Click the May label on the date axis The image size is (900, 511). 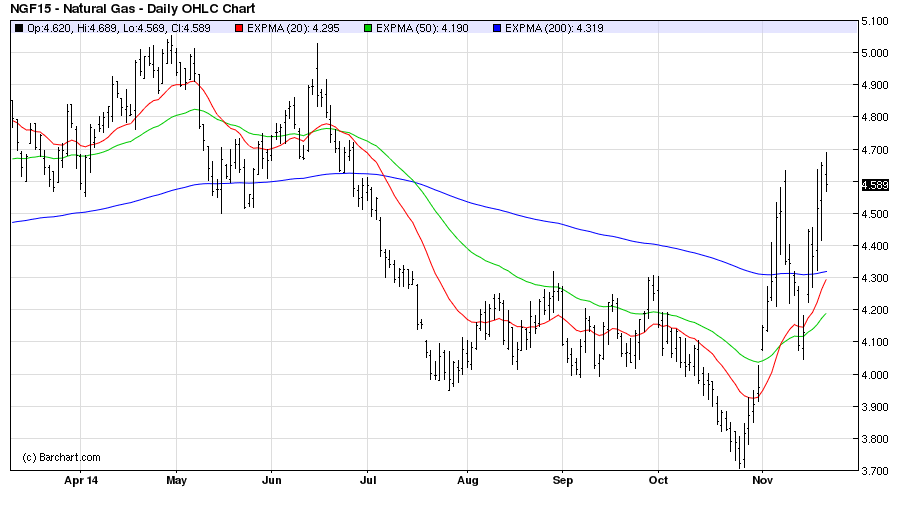[x=176, y=481]
